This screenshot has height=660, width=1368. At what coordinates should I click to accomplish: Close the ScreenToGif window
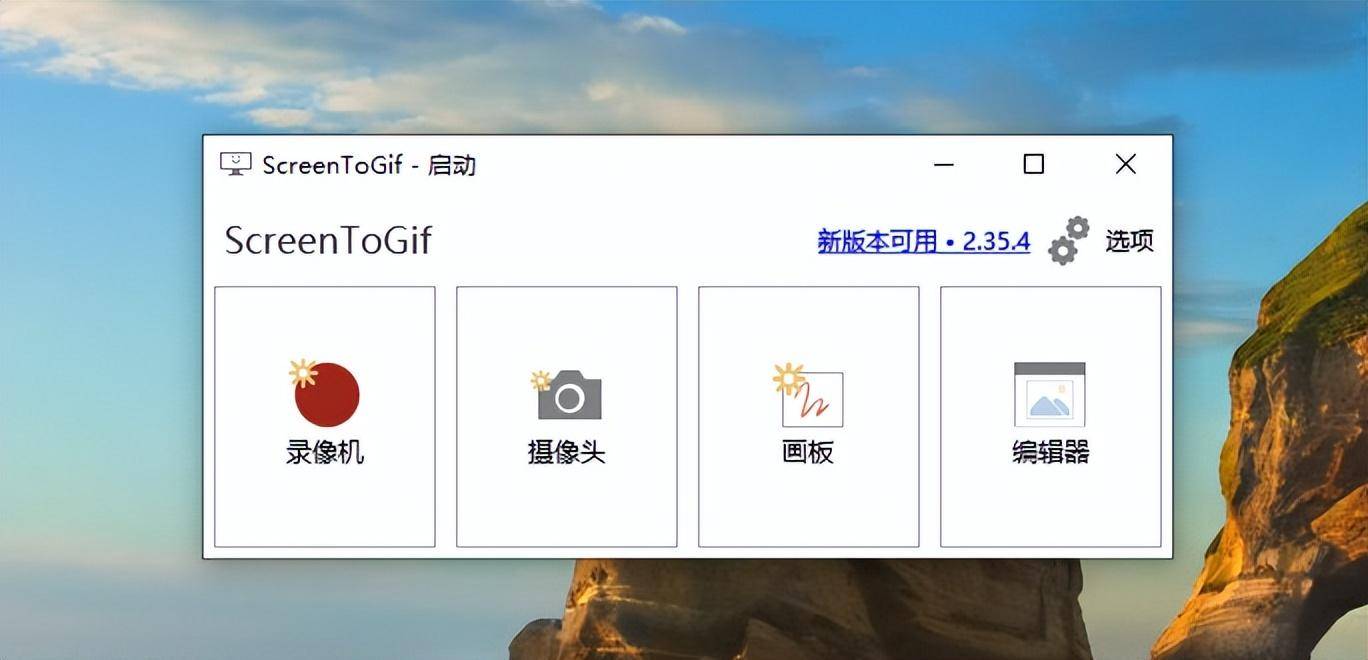(1126, 164)
